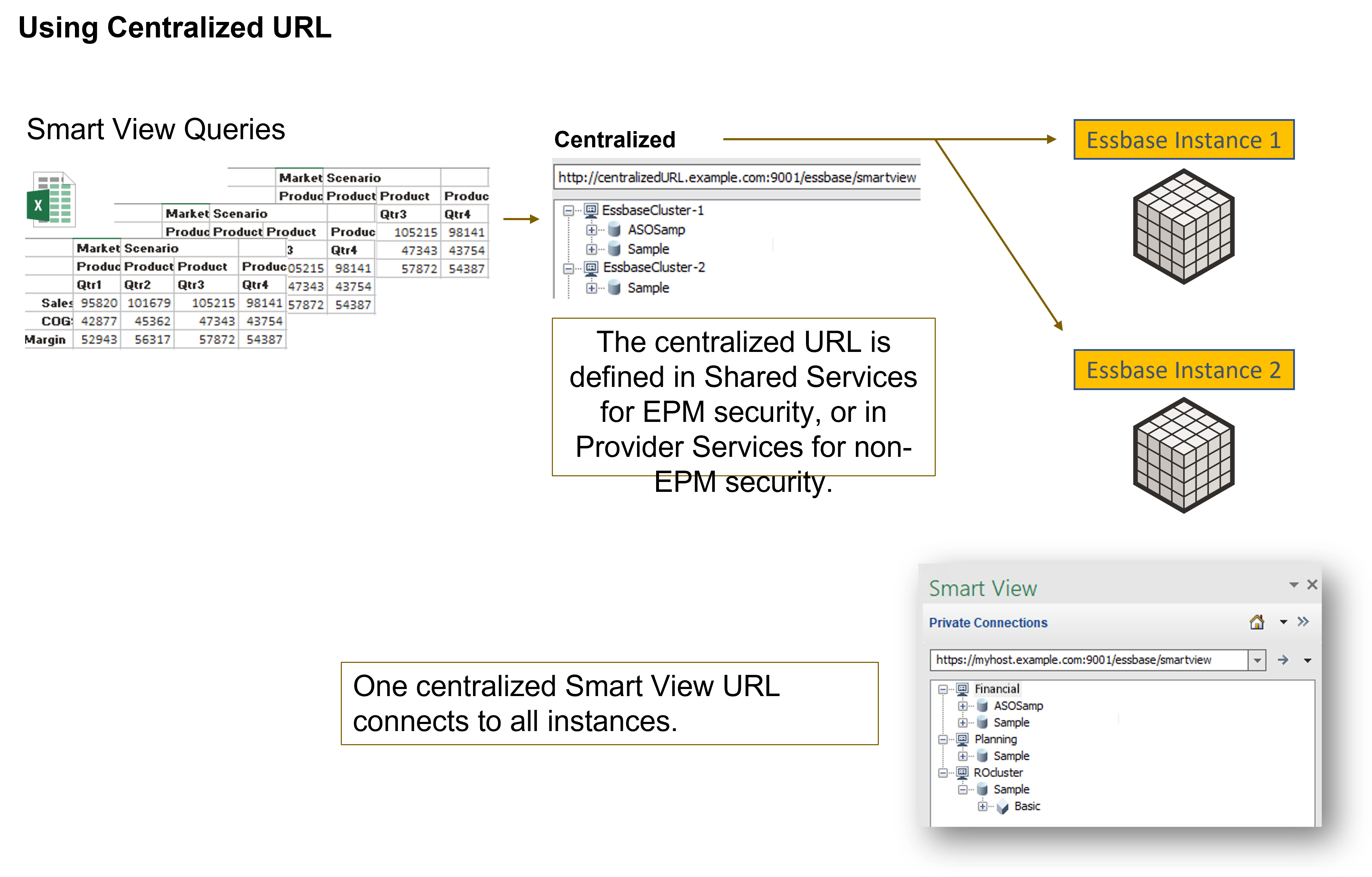
Task: Click the centralizedURL address field
Action: point(736,178)
